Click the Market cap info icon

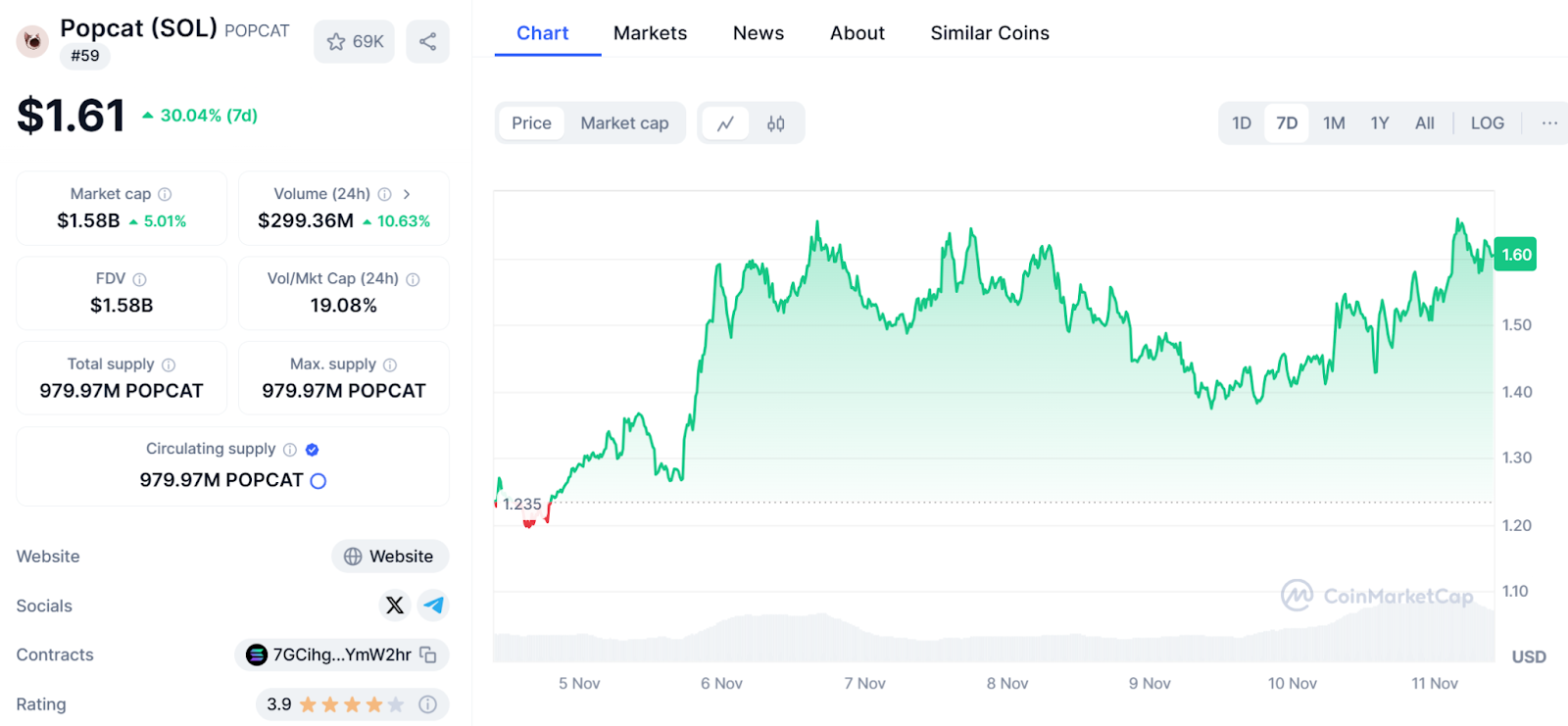pyautogui.click(x=165, y=194)
